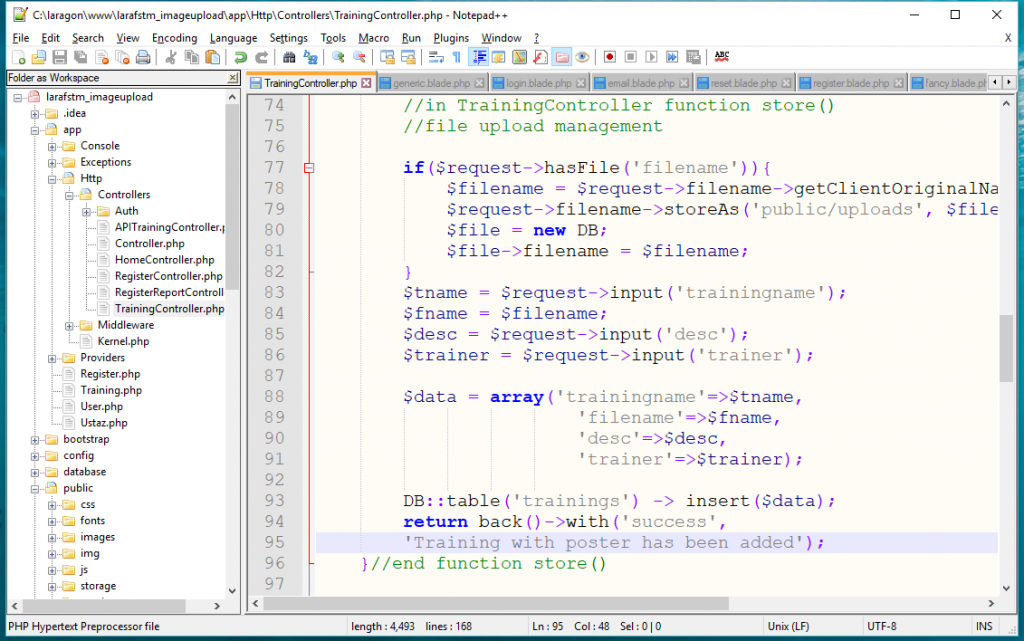This screenshot has width=1024, height=641.
Task: Open Find with the binoculars icon
Action: click(x=290, y=57)
